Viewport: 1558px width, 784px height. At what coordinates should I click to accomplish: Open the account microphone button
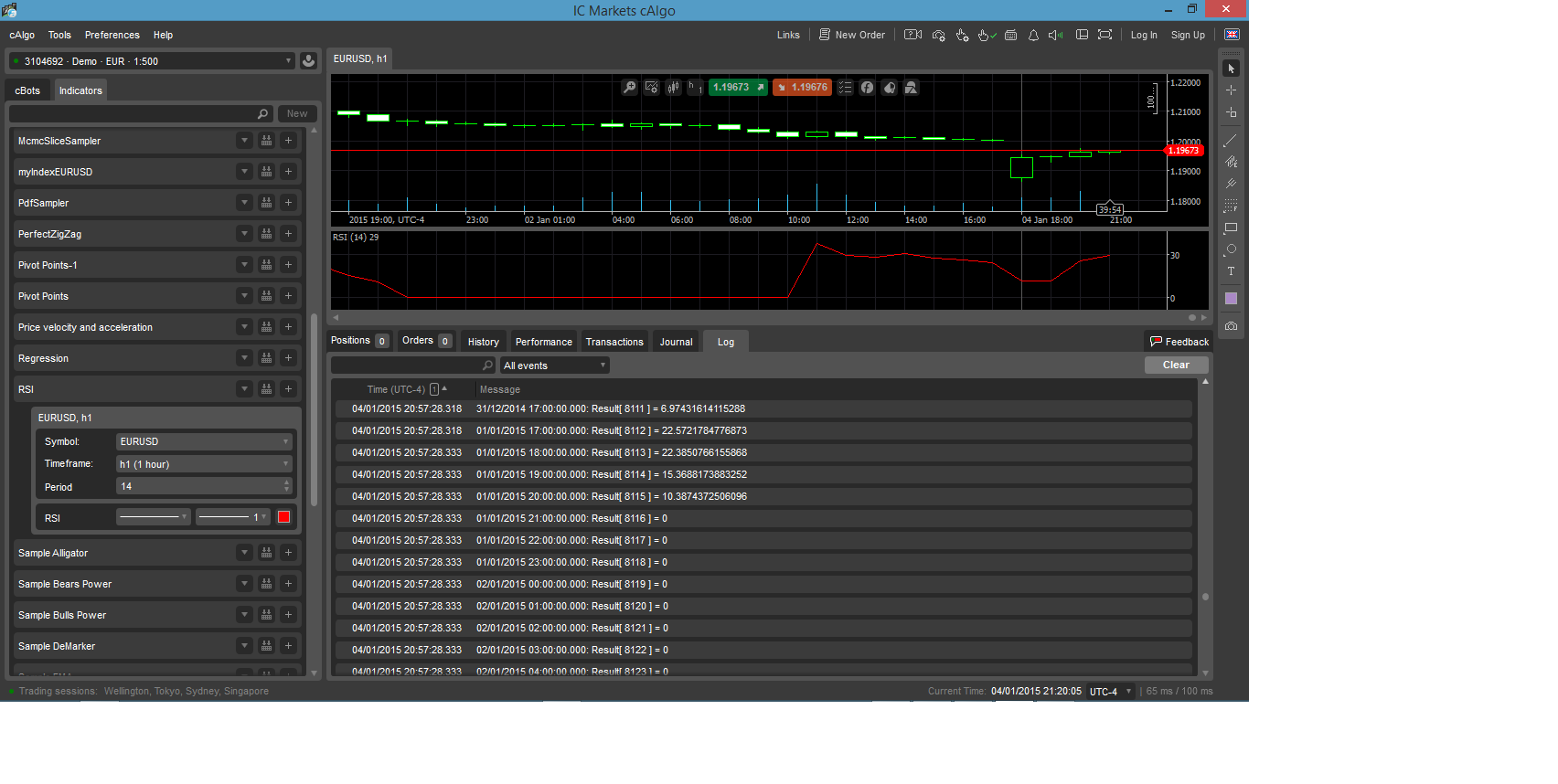point(309,61)
